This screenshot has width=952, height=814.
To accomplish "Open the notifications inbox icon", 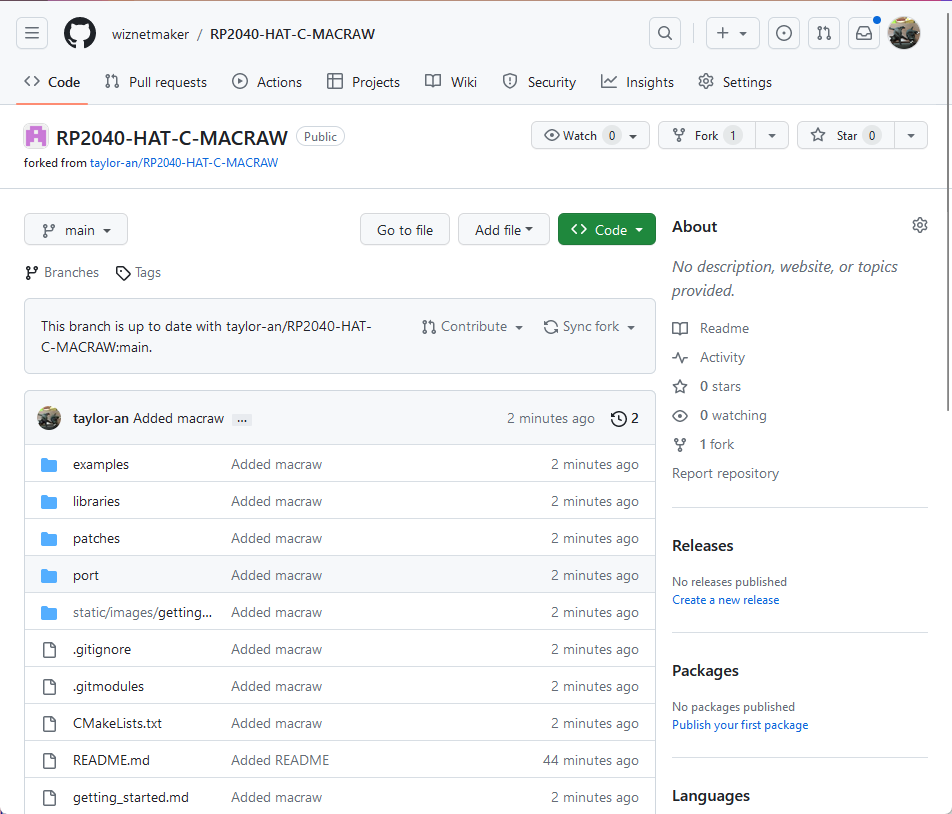I will click(x=864, y=33).
